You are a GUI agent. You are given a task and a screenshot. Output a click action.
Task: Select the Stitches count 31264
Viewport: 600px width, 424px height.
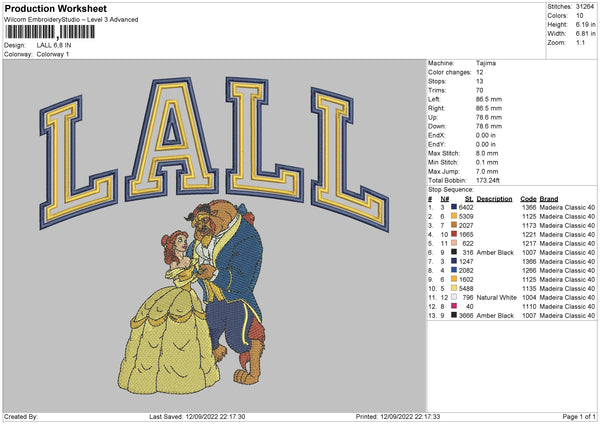coord(585,7)
